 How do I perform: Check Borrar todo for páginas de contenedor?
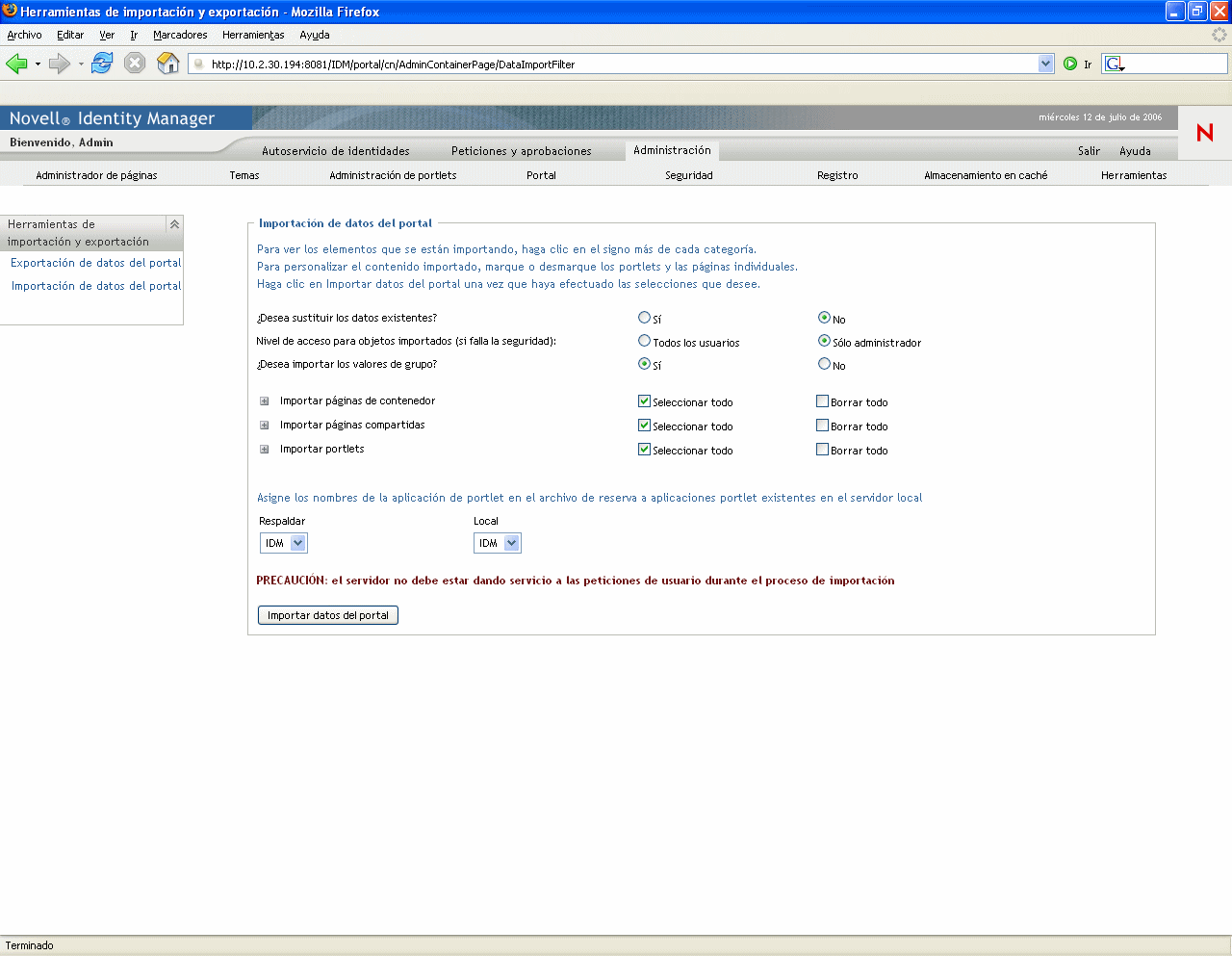click(822, 401)
